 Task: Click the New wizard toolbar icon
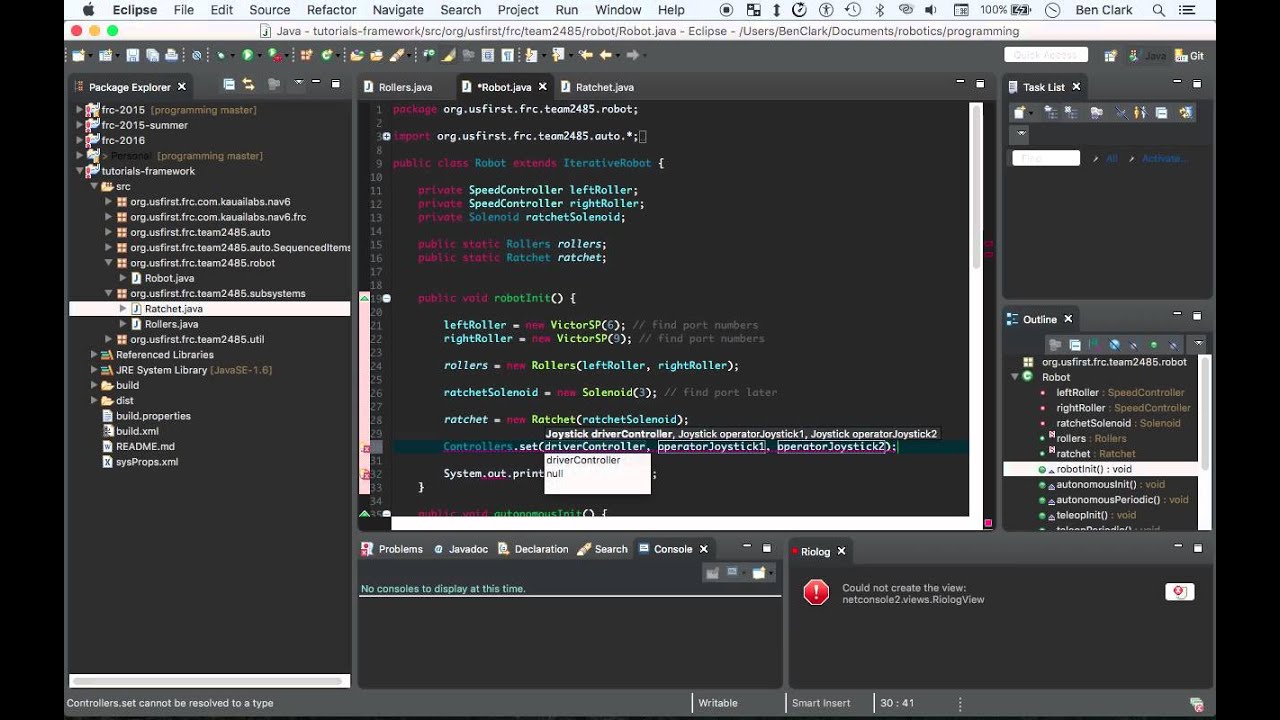78,55
